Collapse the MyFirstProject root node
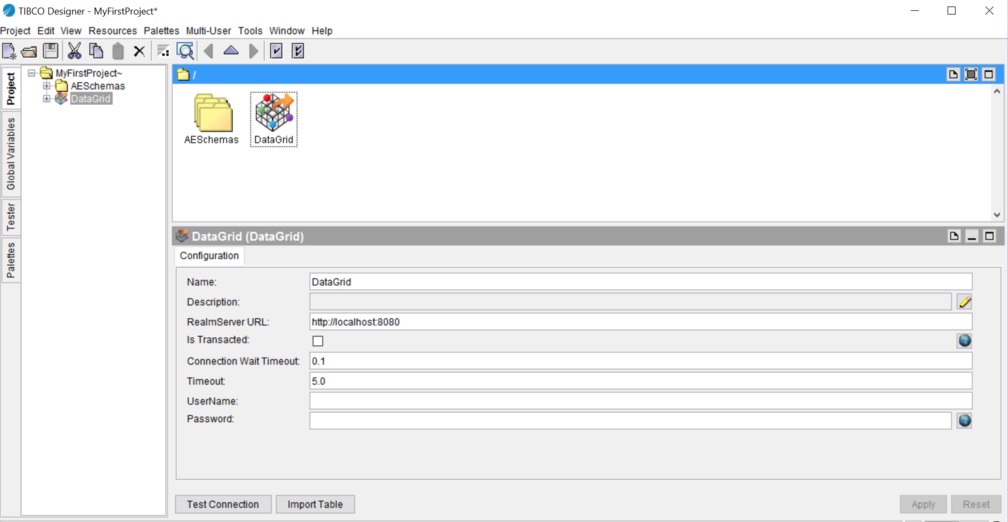The width and height of the screenshot is (1008, 522). tap(32, 73)
